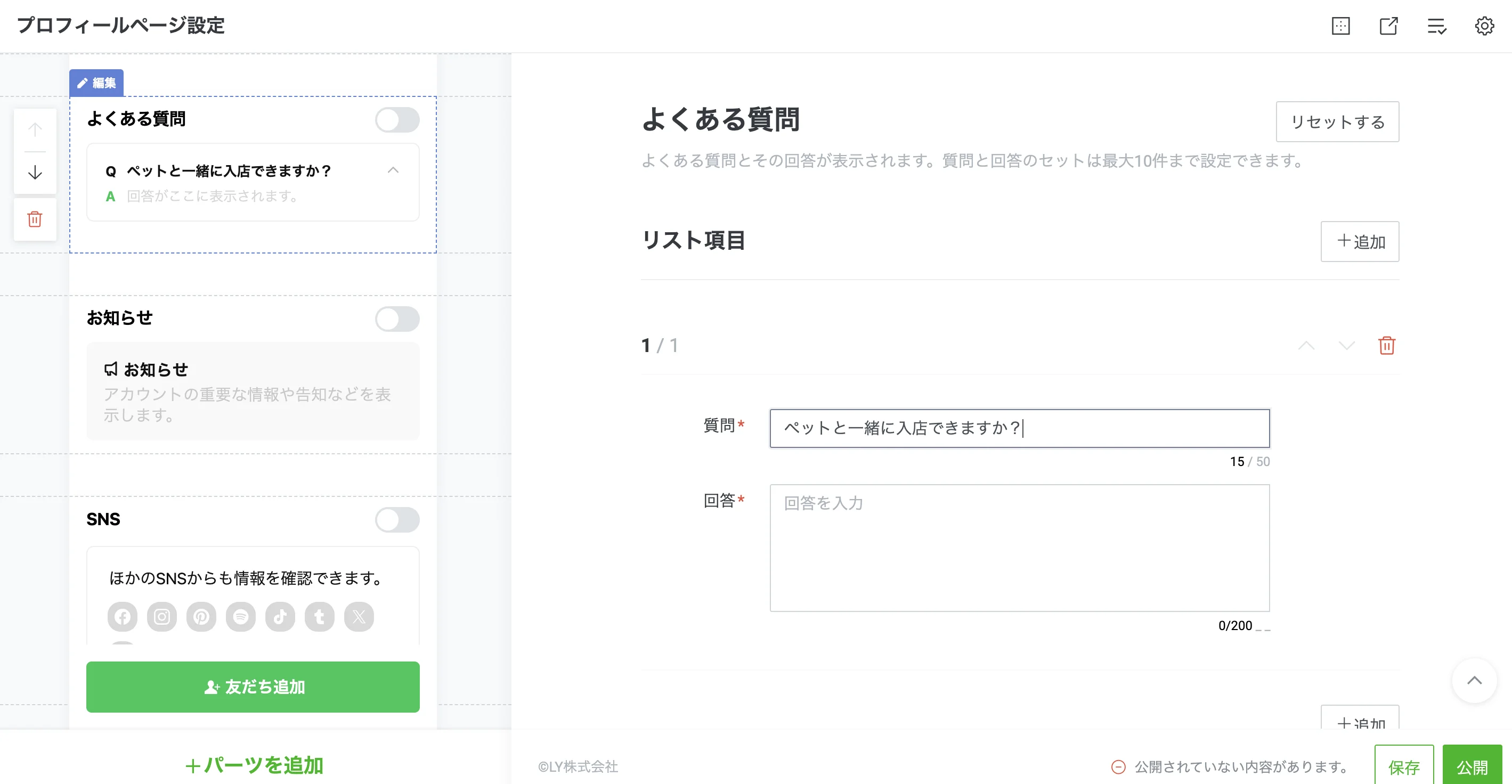Toggle the お知らせ switch

click(x=397, y=319)
